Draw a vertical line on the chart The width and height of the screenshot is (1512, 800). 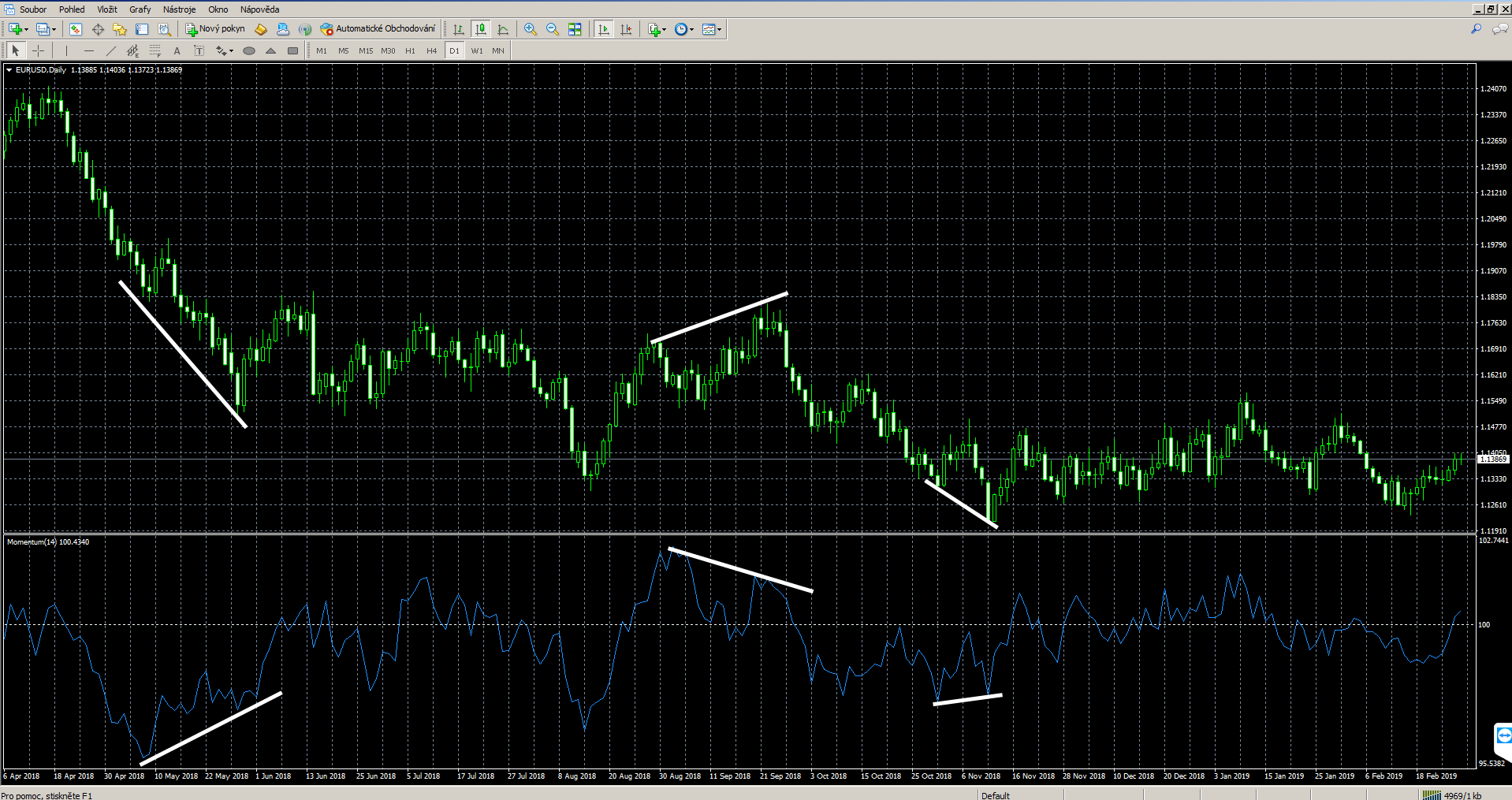pyautogui.click(x=67, y=50)
